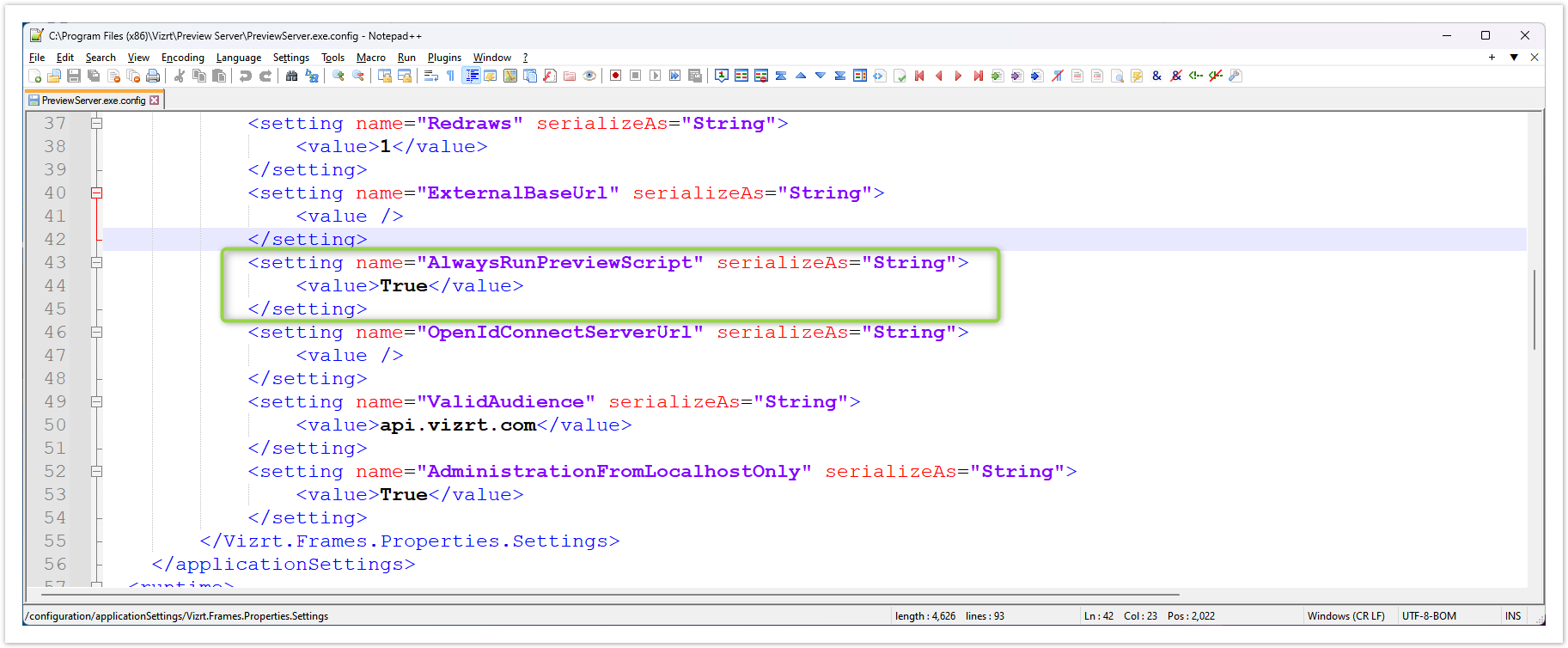The height and width of the screenshot is (648, 1568).
Task: Collapse the AlwaysRunPreviewScript fold at line 43
Action: [97, 262]
